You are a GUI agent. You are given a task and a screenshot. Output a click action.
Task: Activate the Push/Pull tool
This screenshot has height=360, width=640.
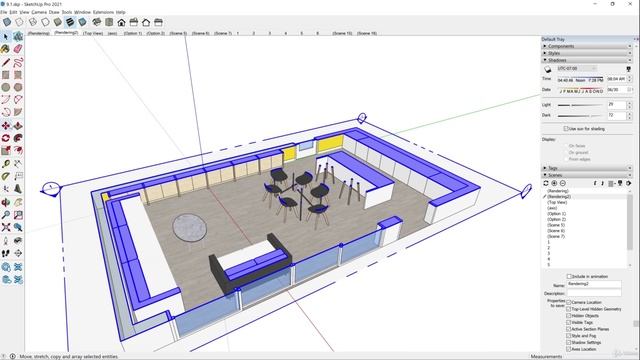point(18,126)
